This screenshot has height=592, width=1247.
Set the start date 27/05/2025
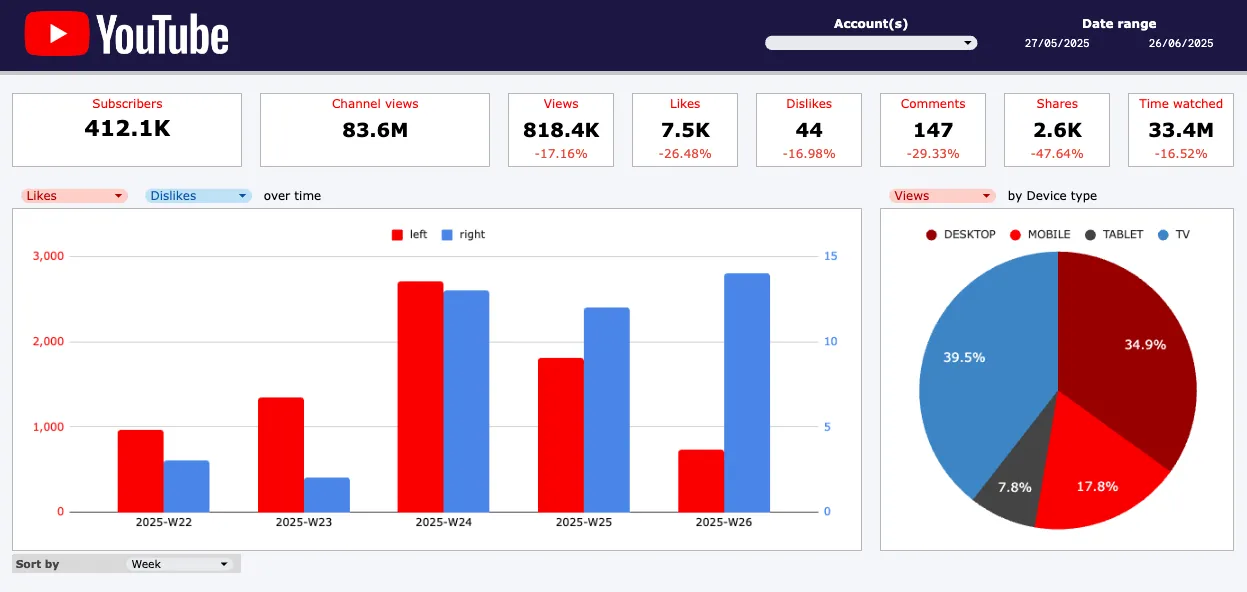(x=1057, y=43)
